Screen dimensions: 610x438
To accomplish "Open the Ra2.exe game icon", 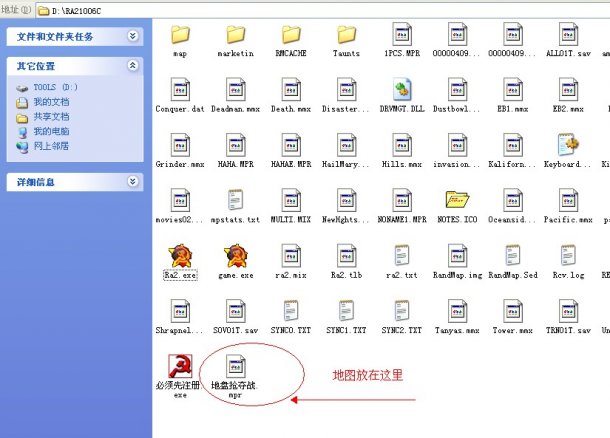I will pos(180,257).
